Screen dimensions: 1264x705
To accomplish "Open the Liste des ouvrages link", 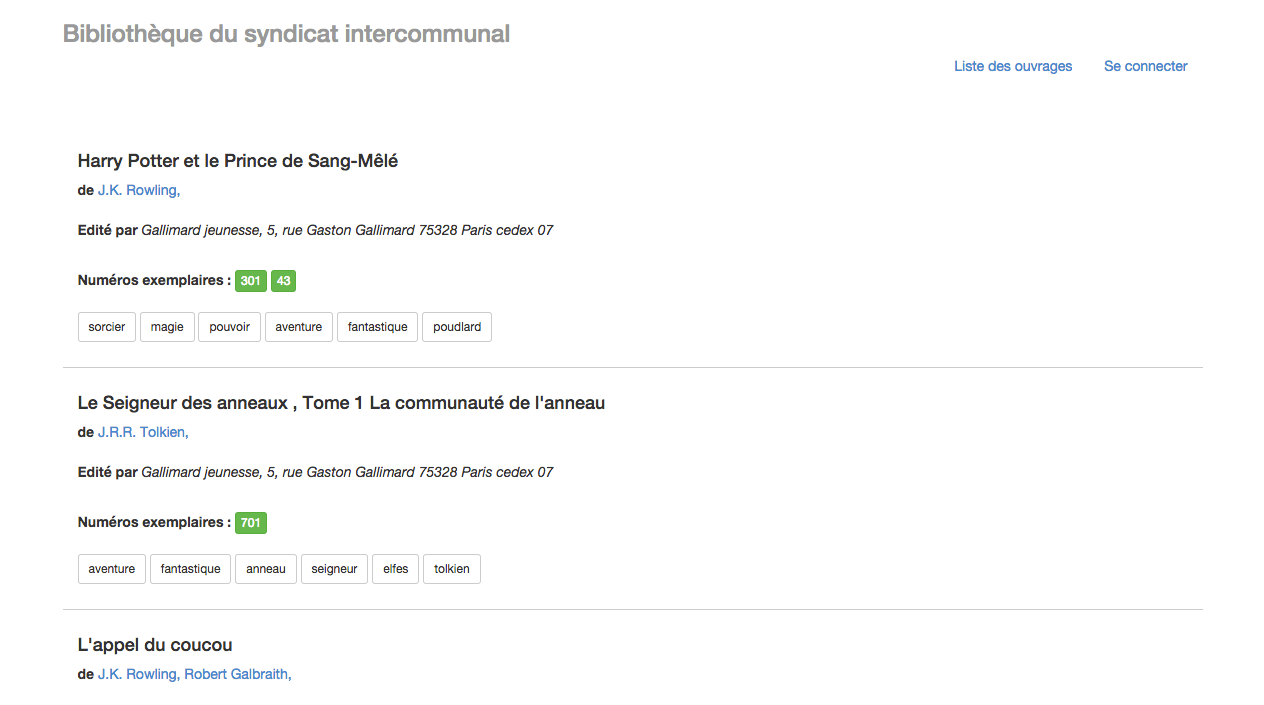I will [1013, 66].
